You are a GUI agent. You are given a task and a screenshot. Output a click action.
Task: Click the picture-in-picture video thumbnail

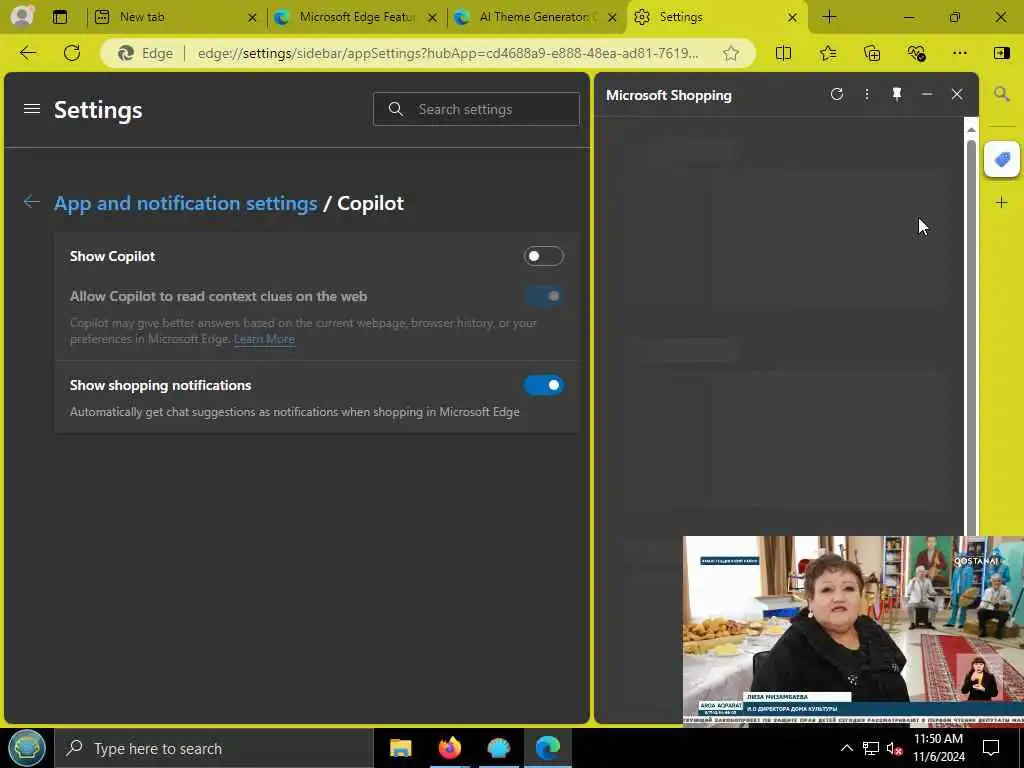853,632
